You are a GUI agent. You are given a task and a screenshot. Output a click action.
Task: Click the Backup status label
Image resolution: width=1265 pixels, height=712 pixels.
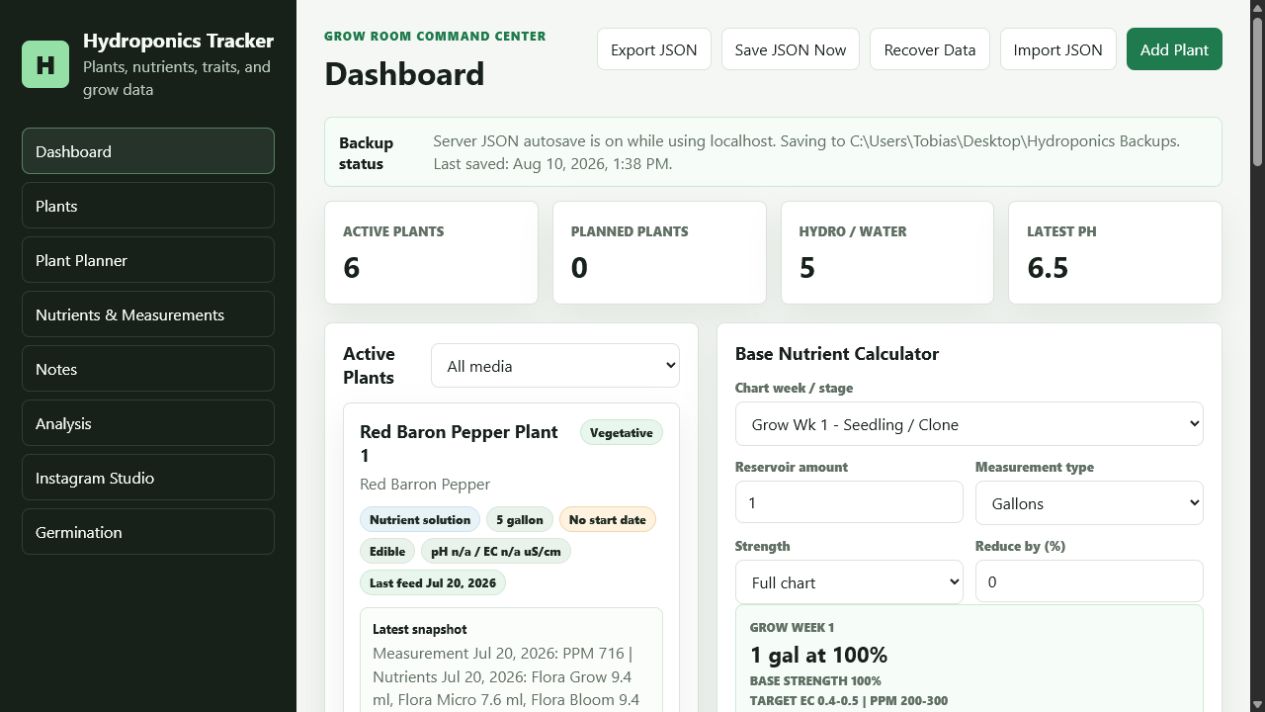366,153
